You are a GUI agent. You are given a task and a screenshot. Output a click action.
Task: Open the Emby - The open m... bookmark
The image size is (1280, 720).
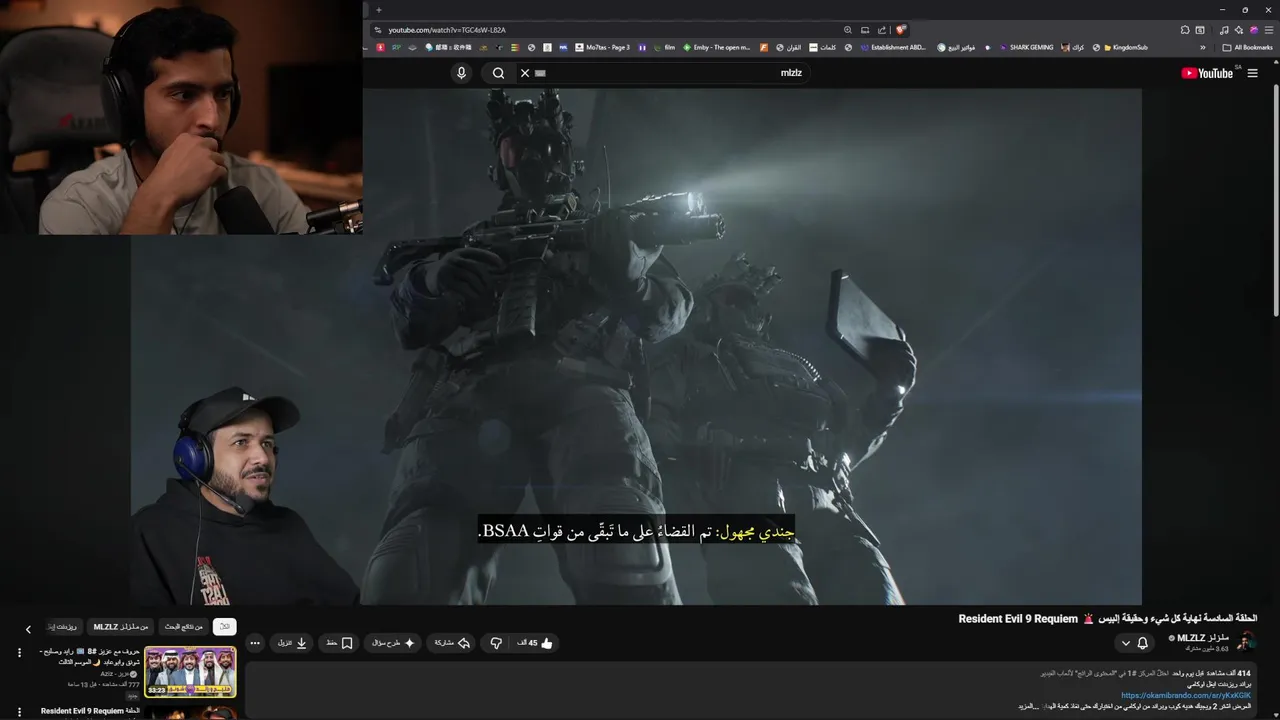717,47
